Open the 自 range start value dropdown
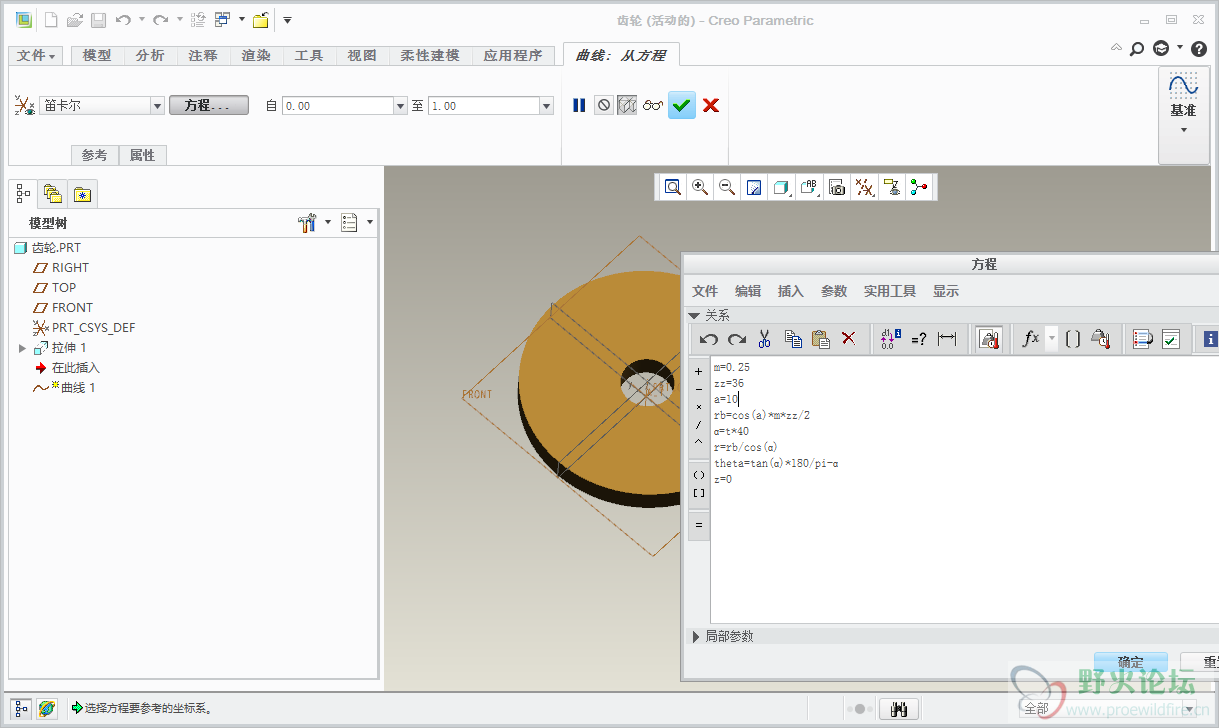1219x728 pixels. point(401,106)
